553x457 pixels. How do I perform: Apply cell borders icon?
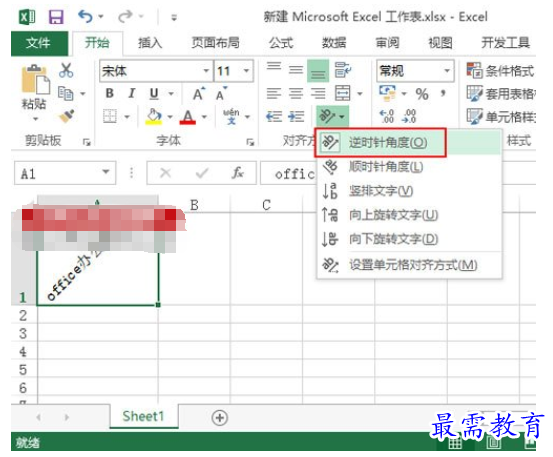(110, 116)
